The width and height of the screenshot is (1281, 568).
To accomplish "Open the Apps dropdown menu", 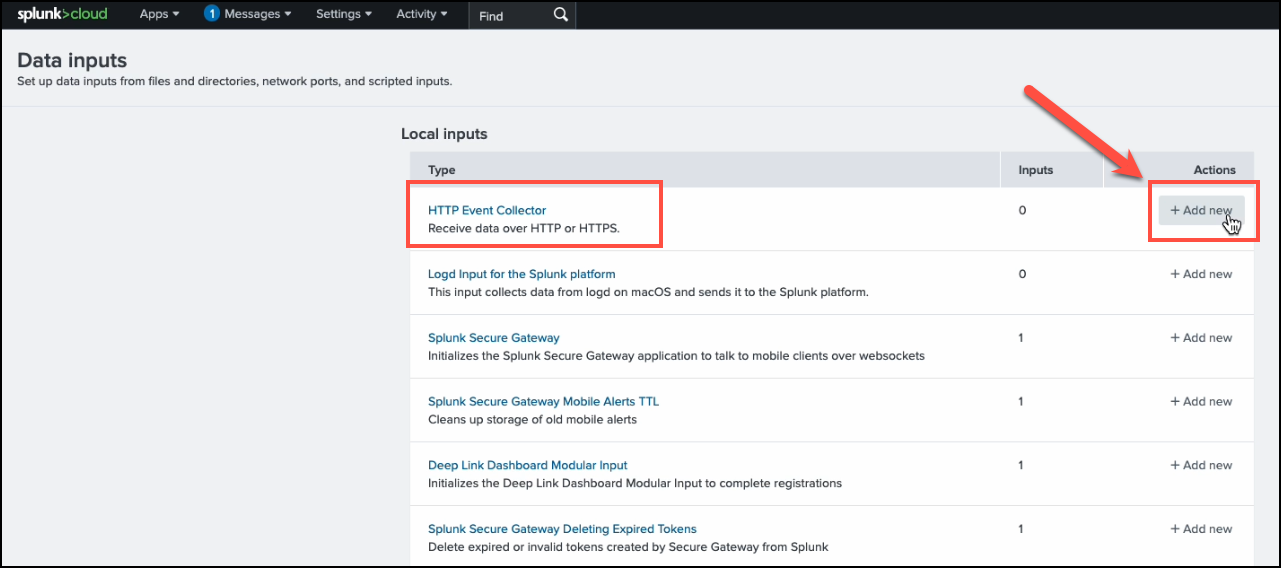I will tap(159, 14).
